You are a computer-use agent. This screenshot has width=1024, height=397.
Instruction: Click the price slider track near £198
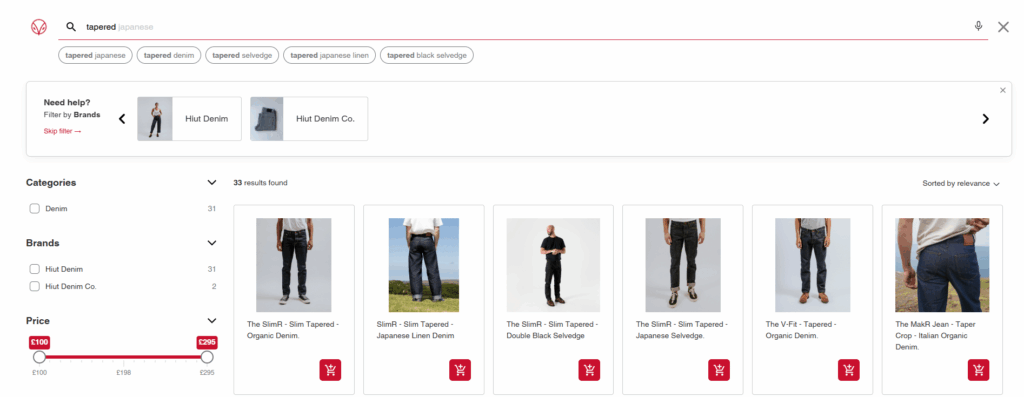(123, 357)
